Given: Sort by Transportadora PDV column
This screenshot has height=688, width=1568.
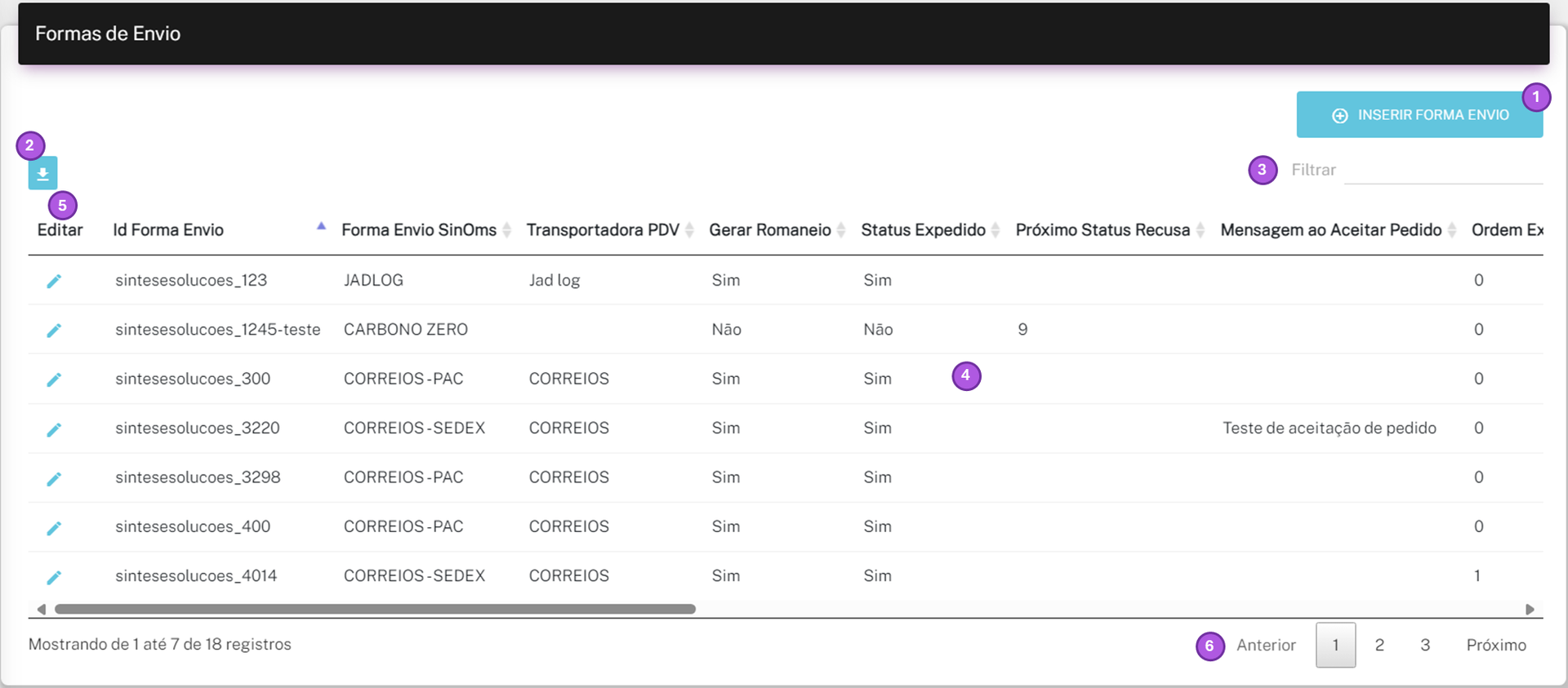Looking at the screenshot, I should [x=609, y=230].
